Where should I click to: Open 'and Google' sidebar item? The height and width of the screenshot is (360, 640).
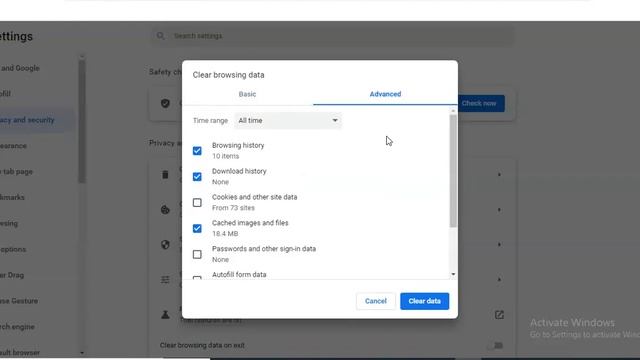point(20,68)
